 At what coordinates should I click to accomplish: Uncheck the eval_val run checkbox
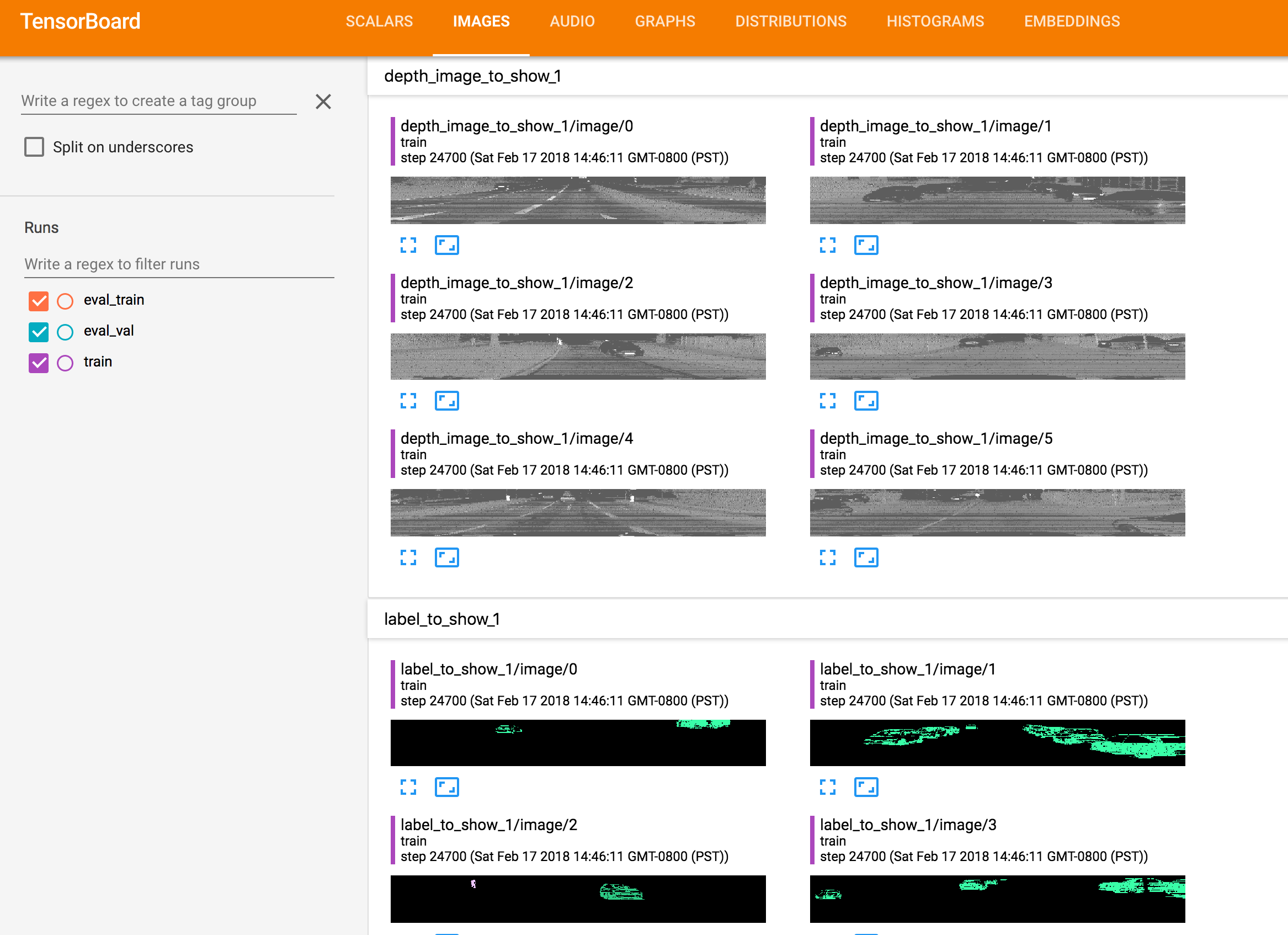[x=39, y=331]
